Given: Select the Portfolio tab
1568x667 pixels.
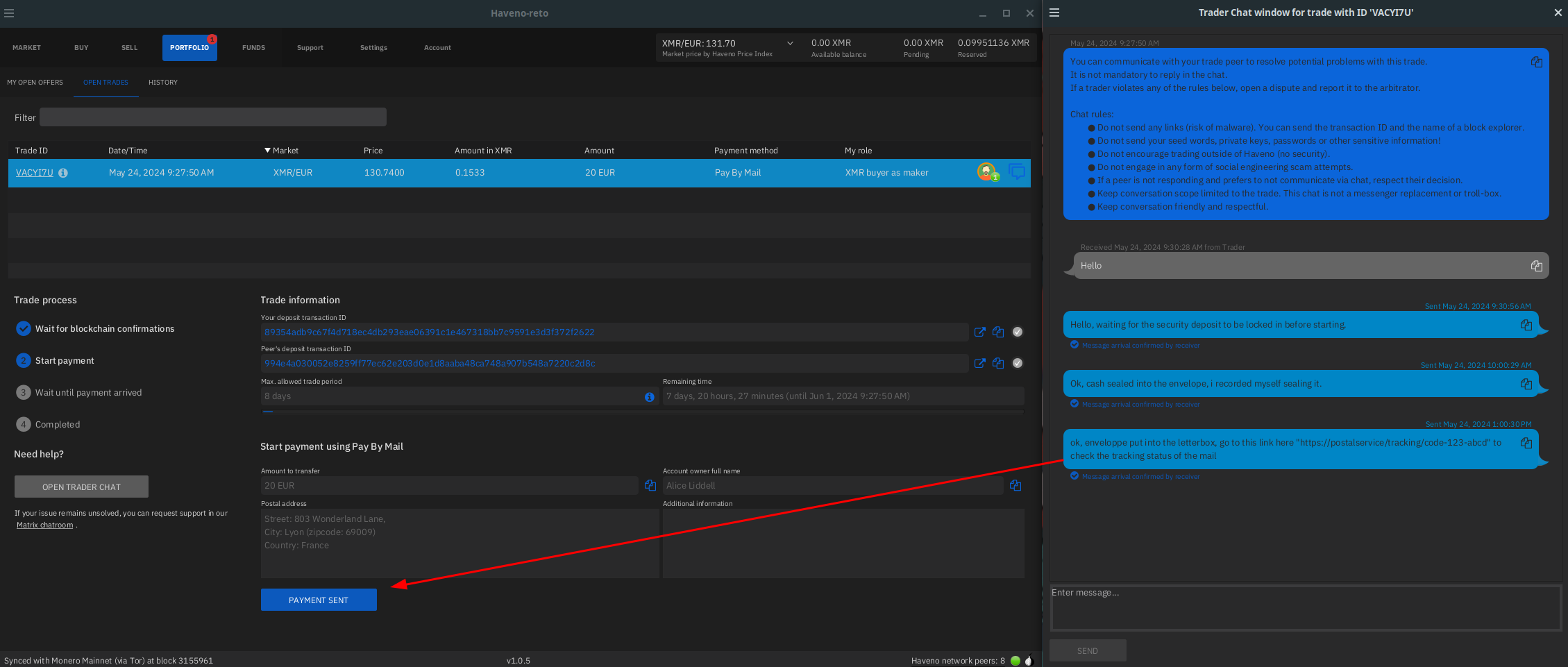Looking at the screenshot, I should coord(189,48).
